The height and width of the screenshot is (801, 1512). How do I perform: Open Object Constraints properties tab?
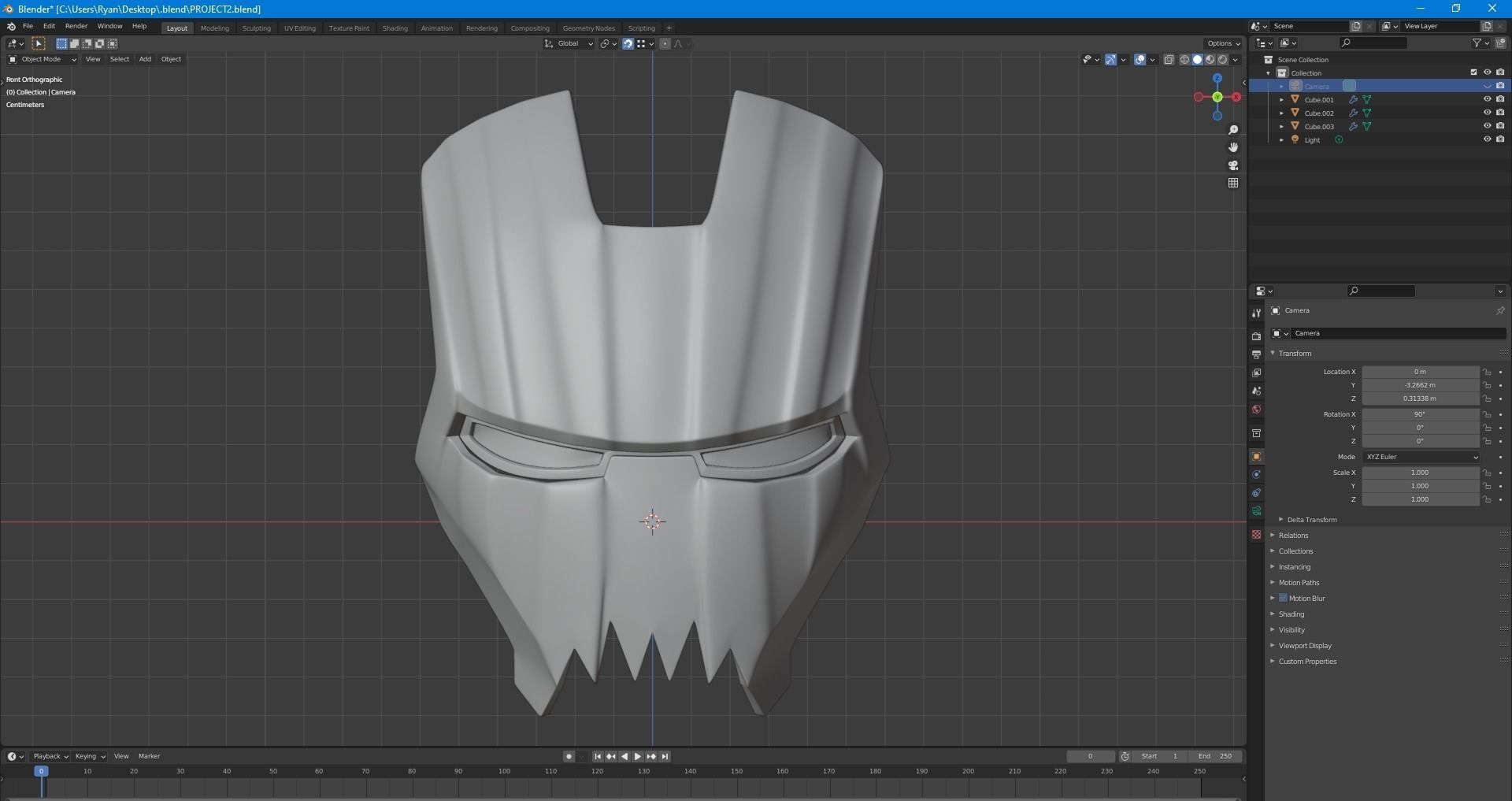point(1256,493)
